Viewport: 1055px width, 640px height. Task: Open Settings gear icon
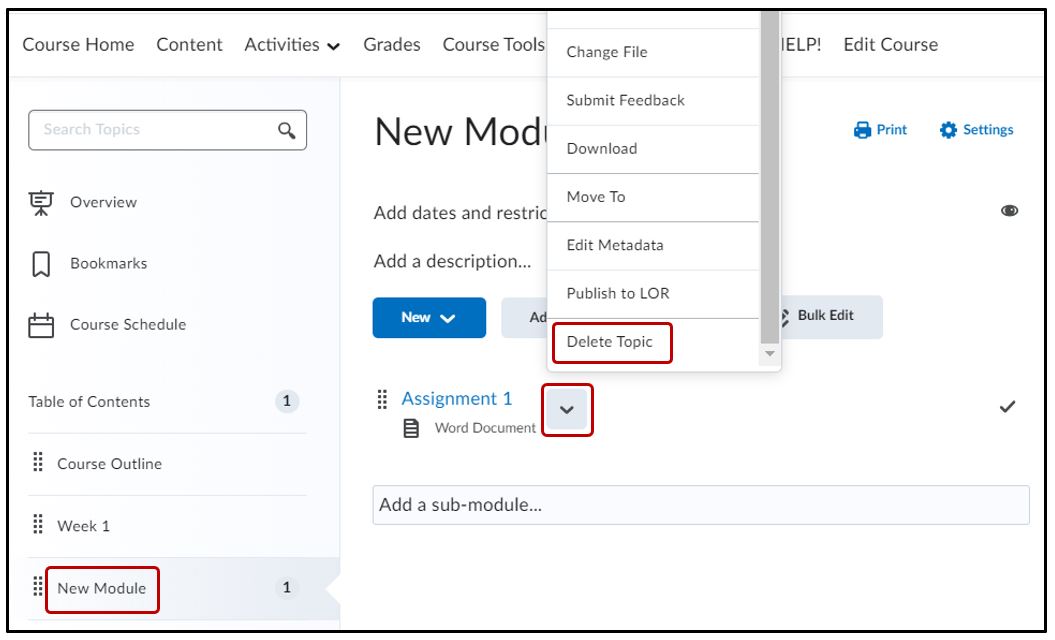[948, 130]
